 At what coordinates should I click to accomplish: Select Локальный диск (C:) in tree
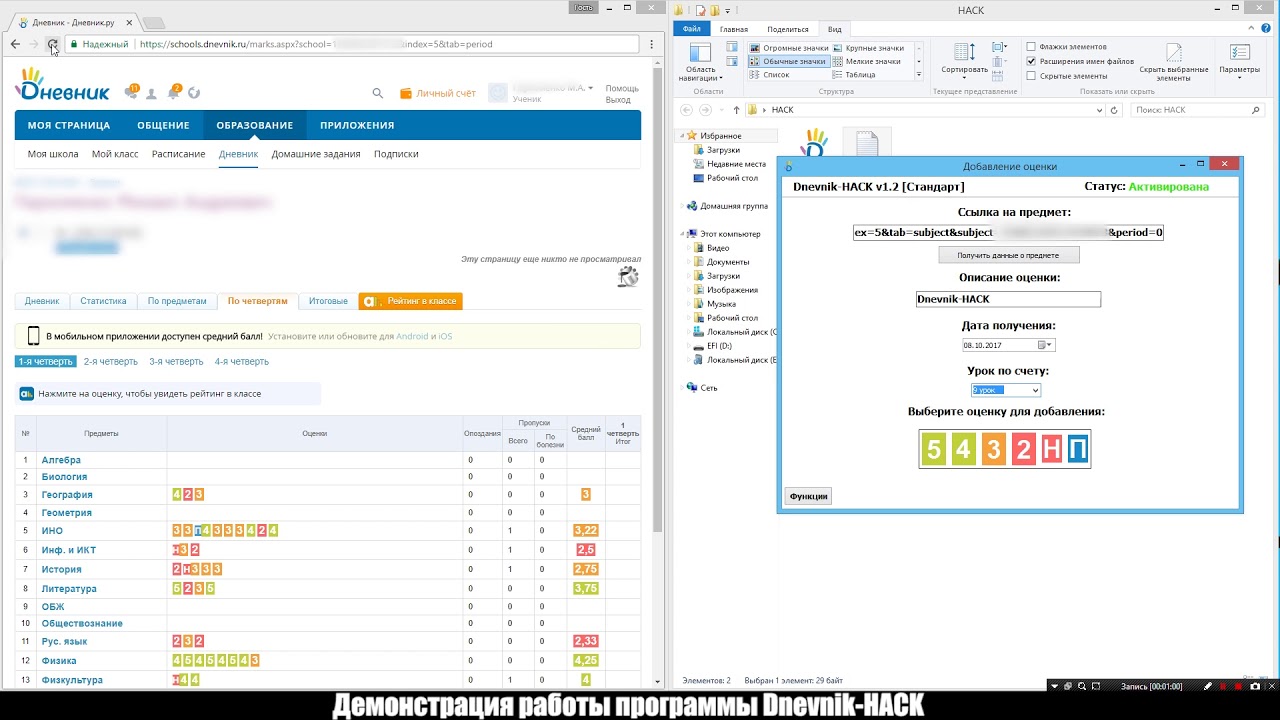pyautogui.click(x=736, y=332)
